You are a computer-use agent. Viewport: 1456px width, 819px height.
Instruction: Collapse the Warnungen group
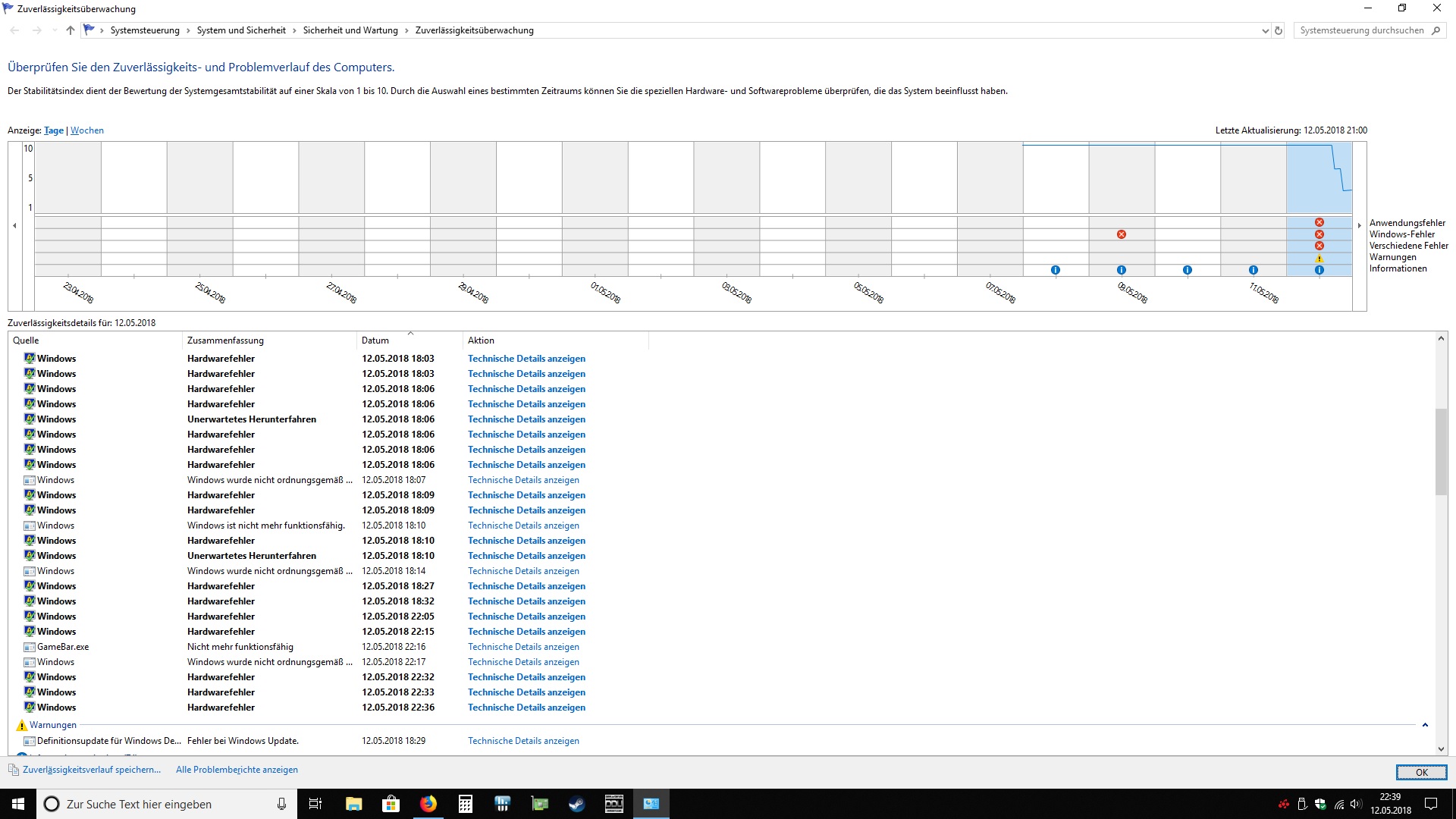[1425, 725]
